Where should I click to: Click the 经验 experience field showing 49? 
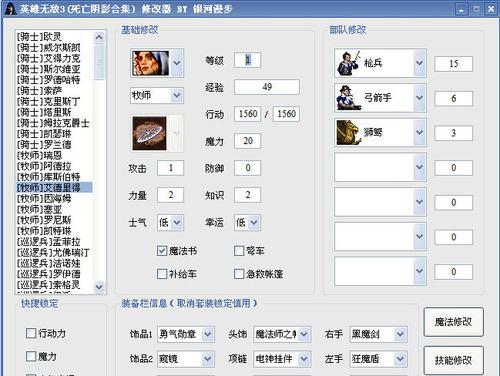click(x=267, y=87)
